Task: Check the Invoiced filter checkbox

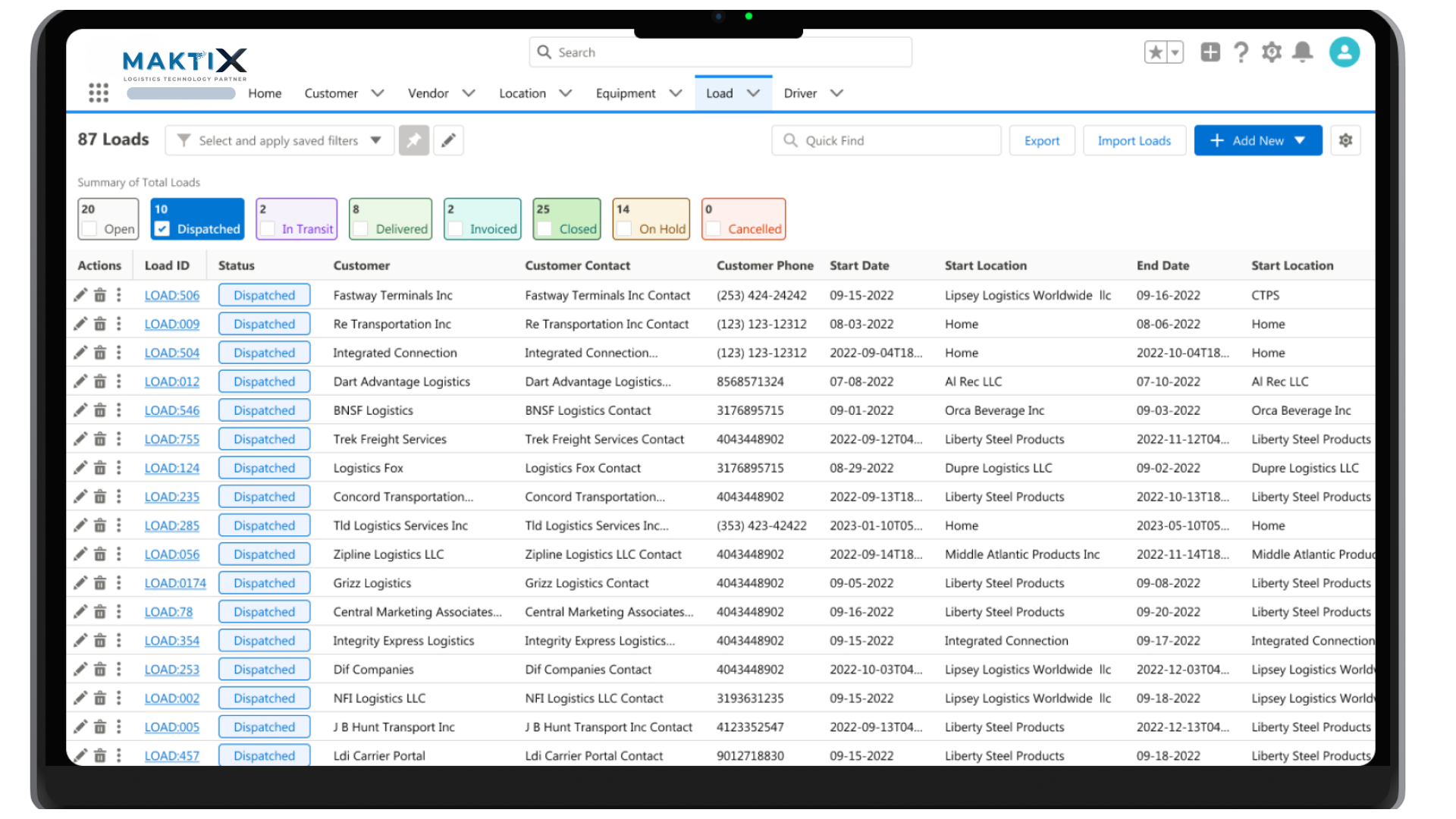Action: 456,229
